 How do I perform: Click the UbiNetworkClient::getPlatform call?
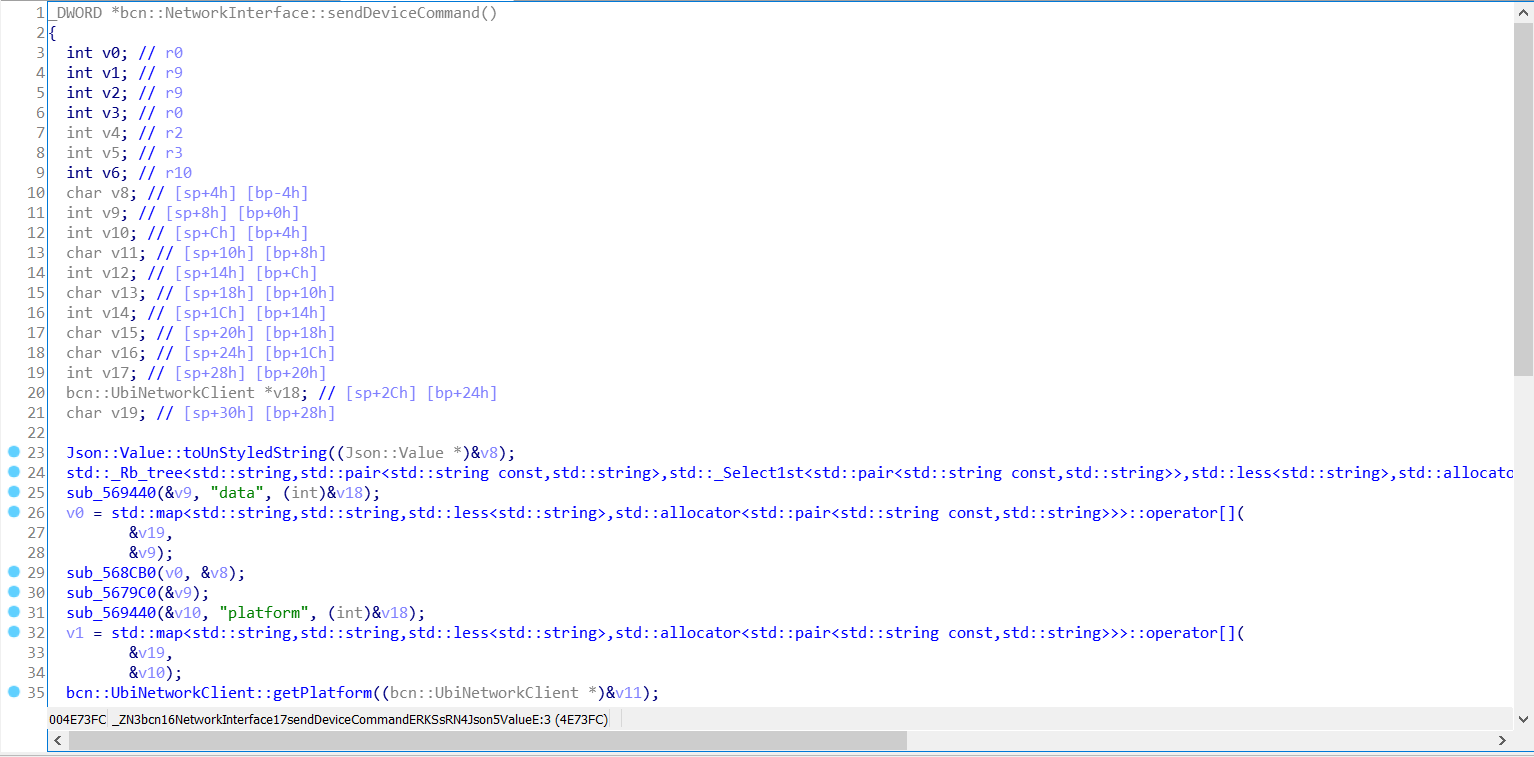click(363, 693)
